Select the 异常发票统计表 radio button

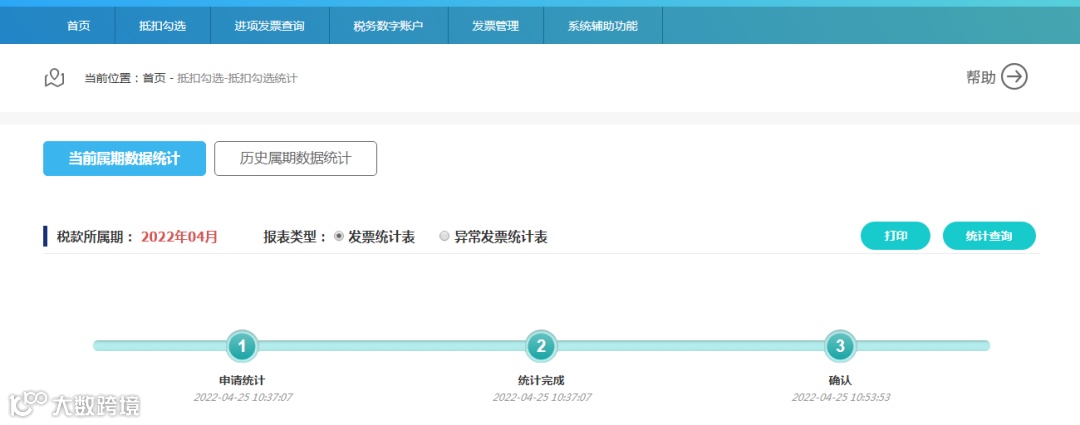pyautogui.click(x=444, y=236)
